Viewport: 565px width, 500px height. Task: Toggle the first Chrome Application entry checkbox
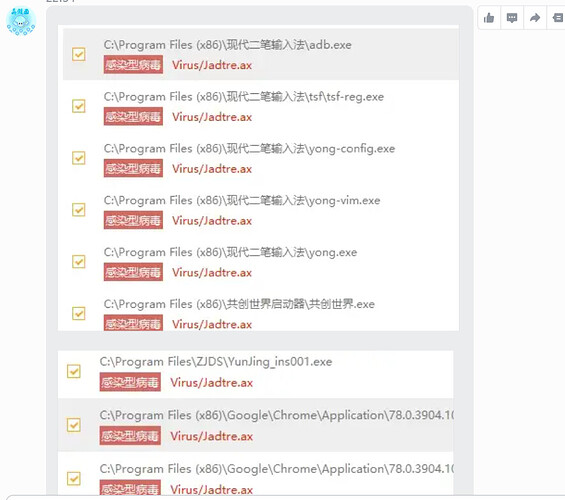point(74,425)
